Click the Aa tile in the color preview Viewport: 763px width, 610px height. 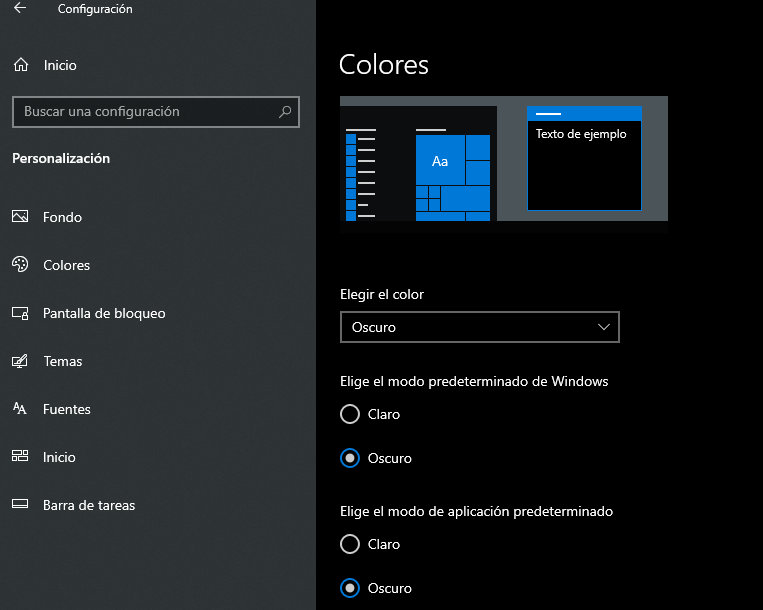pos(440,161)
